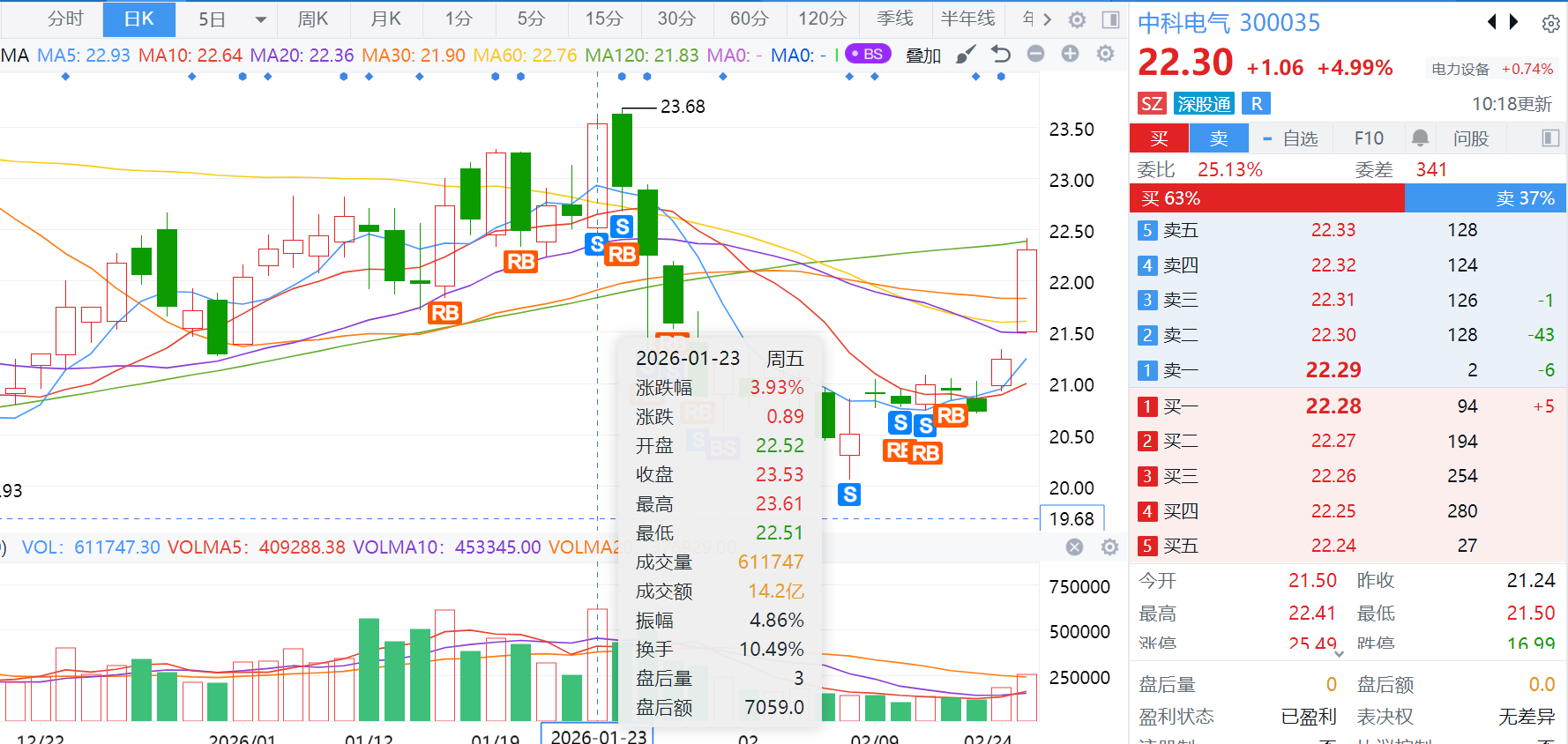Image resolution: width=1568 pixels, height=744 pixels.
Task: Click the 盈利状态 已盈利 value
Action: click(x=1309, y=717)
